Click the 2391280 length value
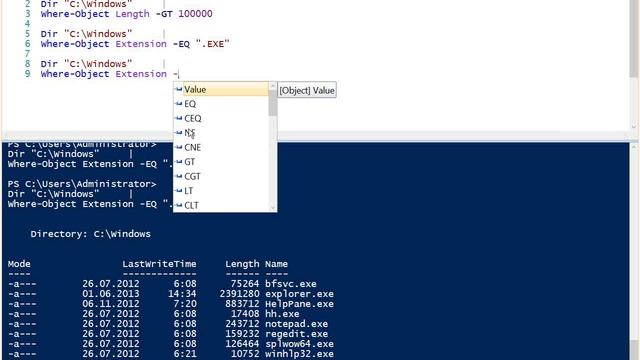Image resolution: width=640 pixels, height=360 pixels. pos(239,294)
